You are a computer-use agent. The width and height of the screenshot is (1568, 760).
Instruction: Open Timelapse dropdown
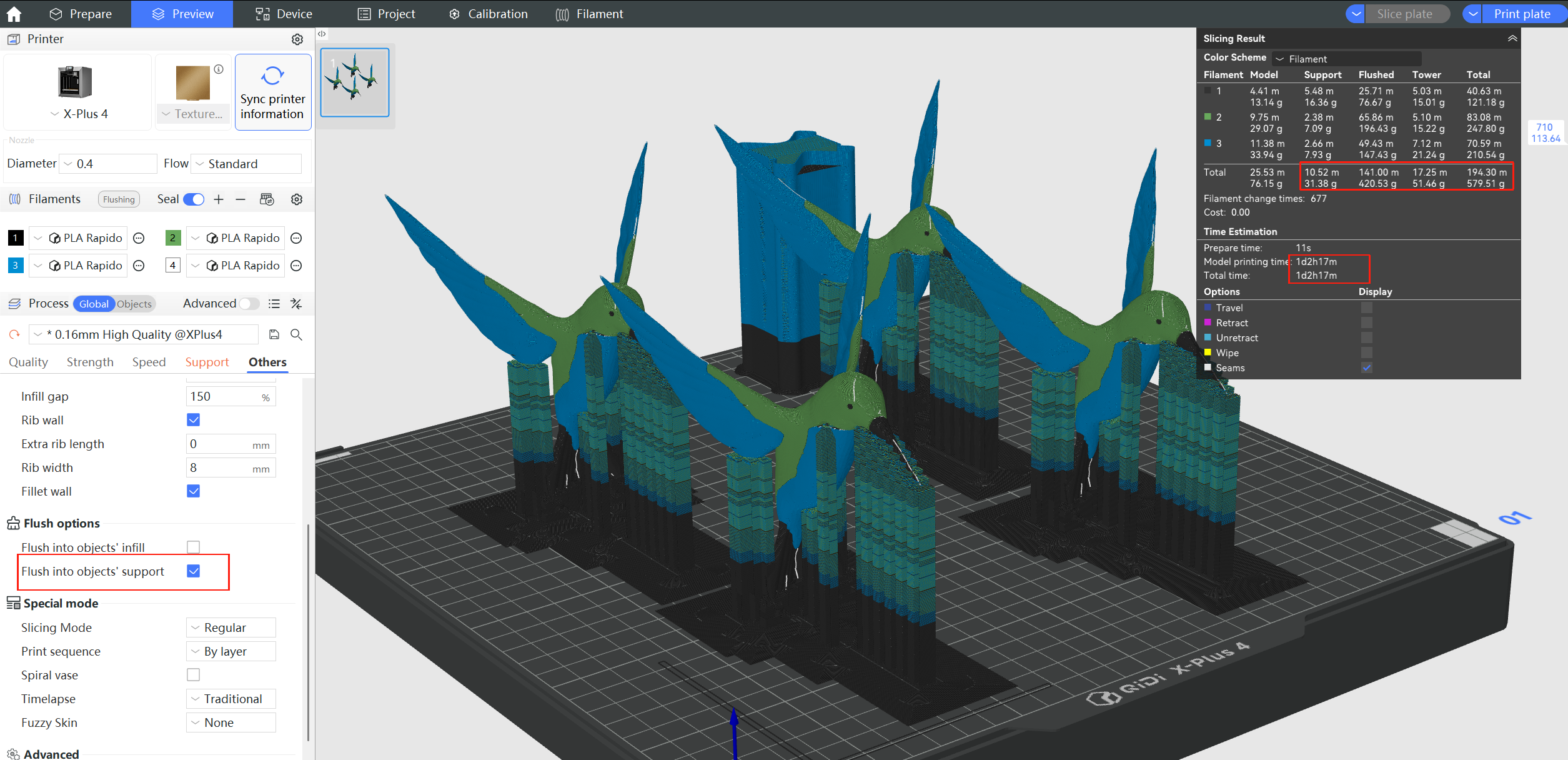point(231,699)
